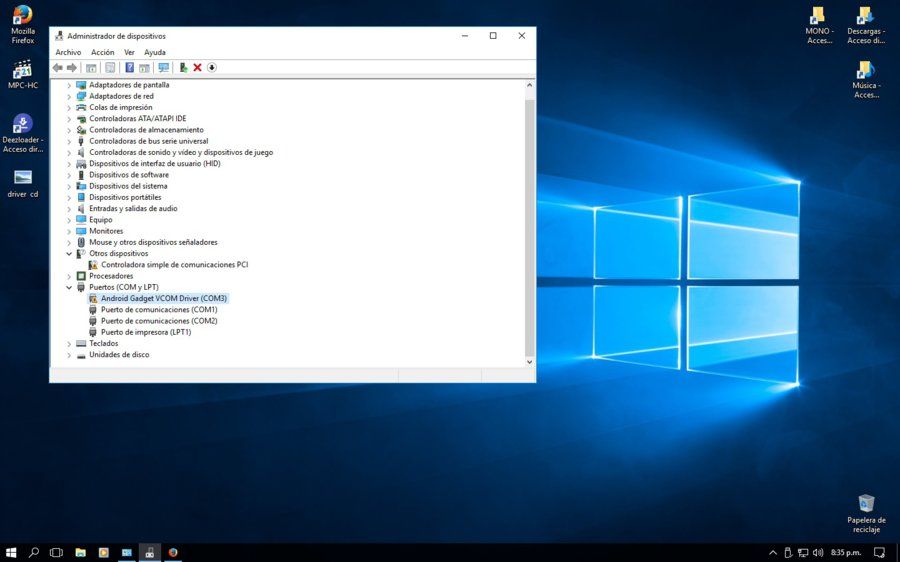
Task: Expand the Monitores node
Action: [x=69, y=231]
